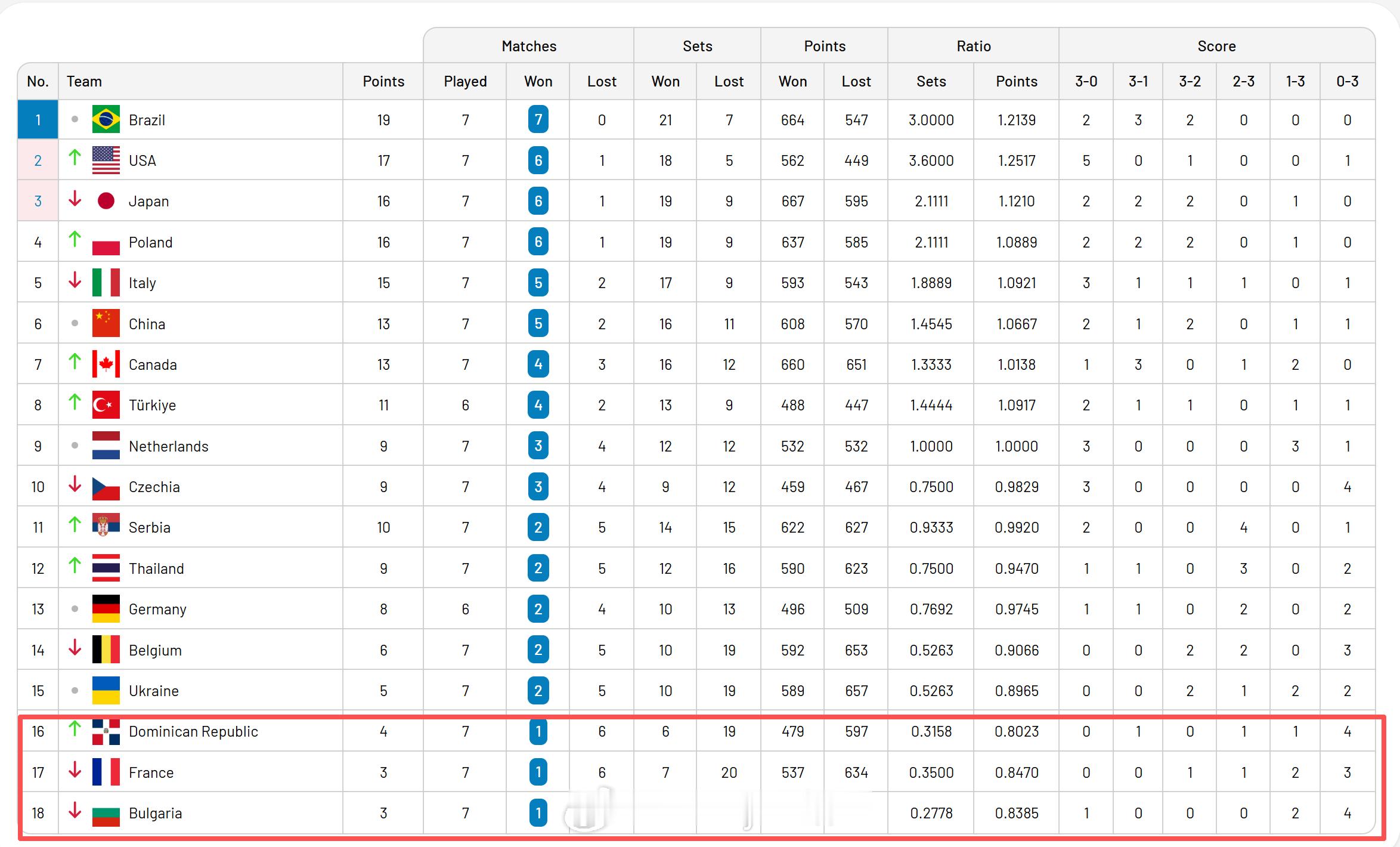Image resolution: width=1400 pixels, height=847 pixels.
Task: Click the Score group header
Action: coord(1217,46)
